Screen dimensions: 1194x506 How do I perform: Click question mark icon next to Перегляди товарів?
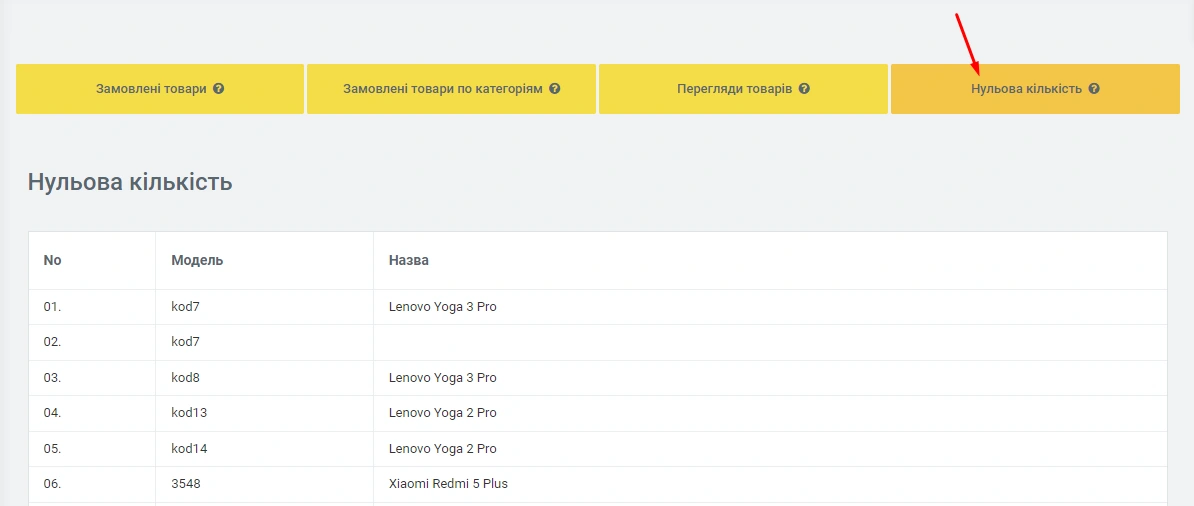click(804, 89)
